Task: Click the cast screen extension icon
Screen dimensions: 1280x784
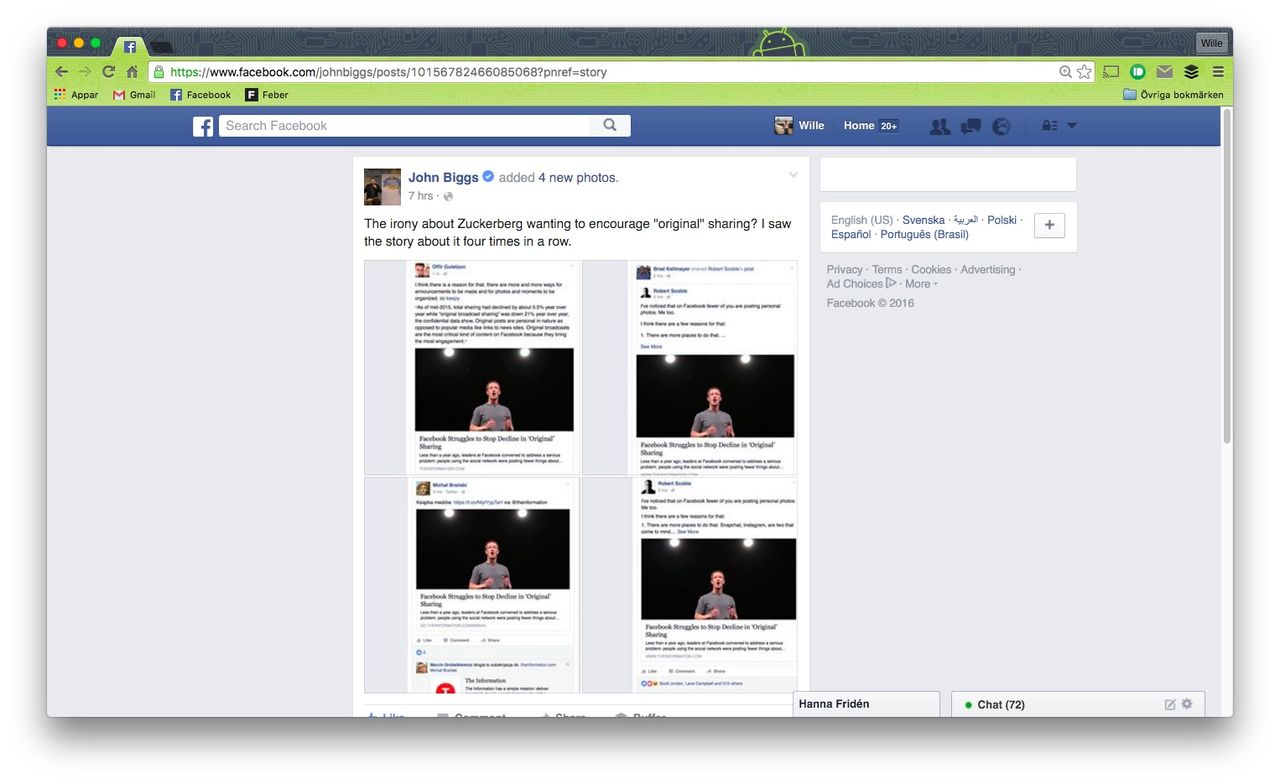Action: (1111, 72)
